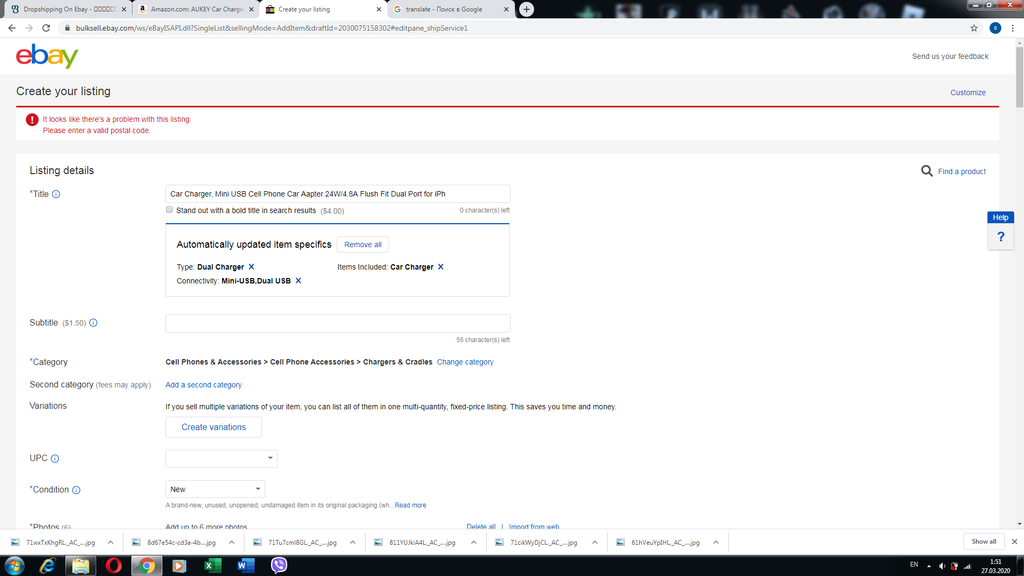This screenshot has height=576, width=1024.
Task: Open UPC info icon
Action: [55, 458]
